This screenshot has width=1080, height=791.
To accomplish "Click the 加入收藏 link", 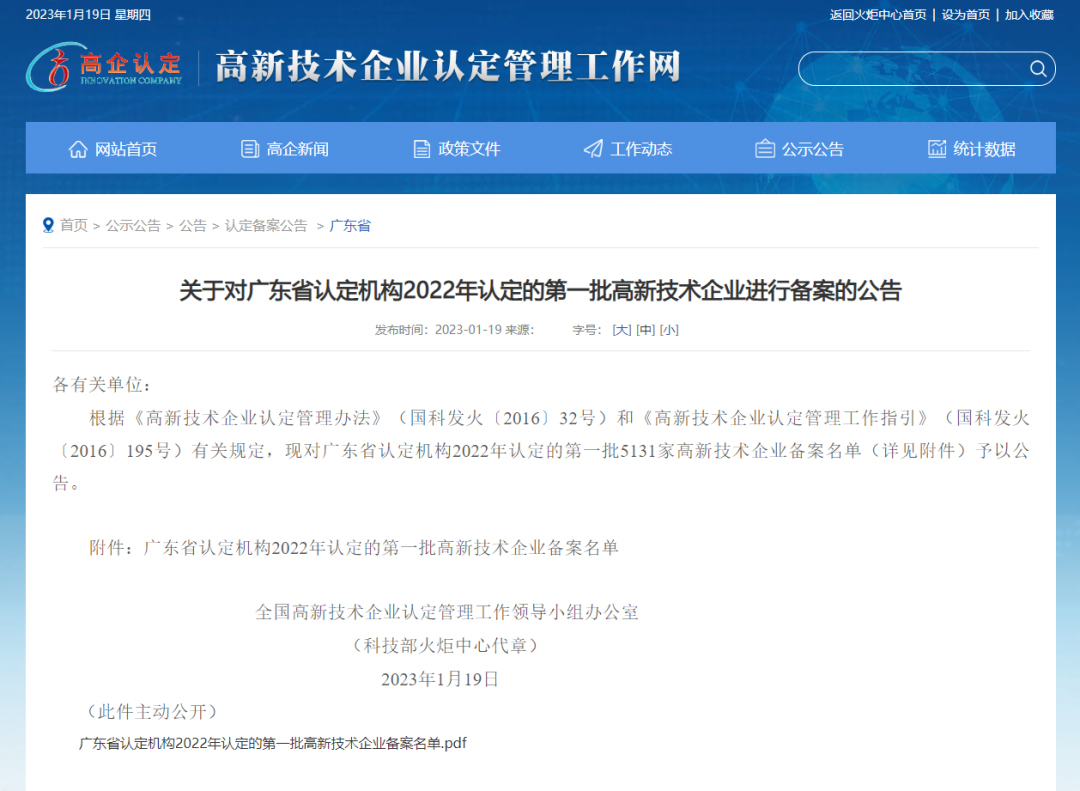I will 1029,14.
